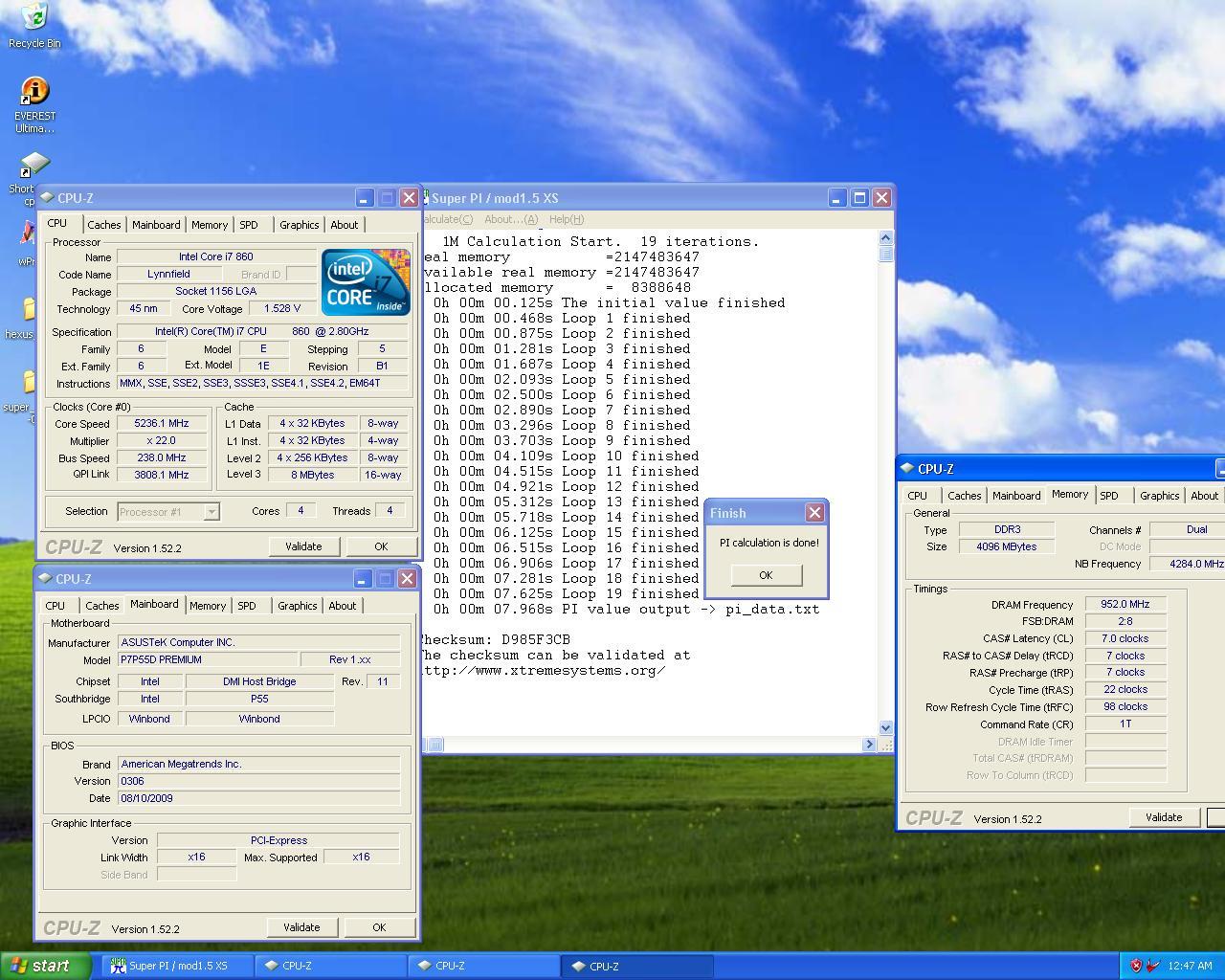
Task: Switch to Mainboard tab in top CPU-Z window
Action: (156, 225)
